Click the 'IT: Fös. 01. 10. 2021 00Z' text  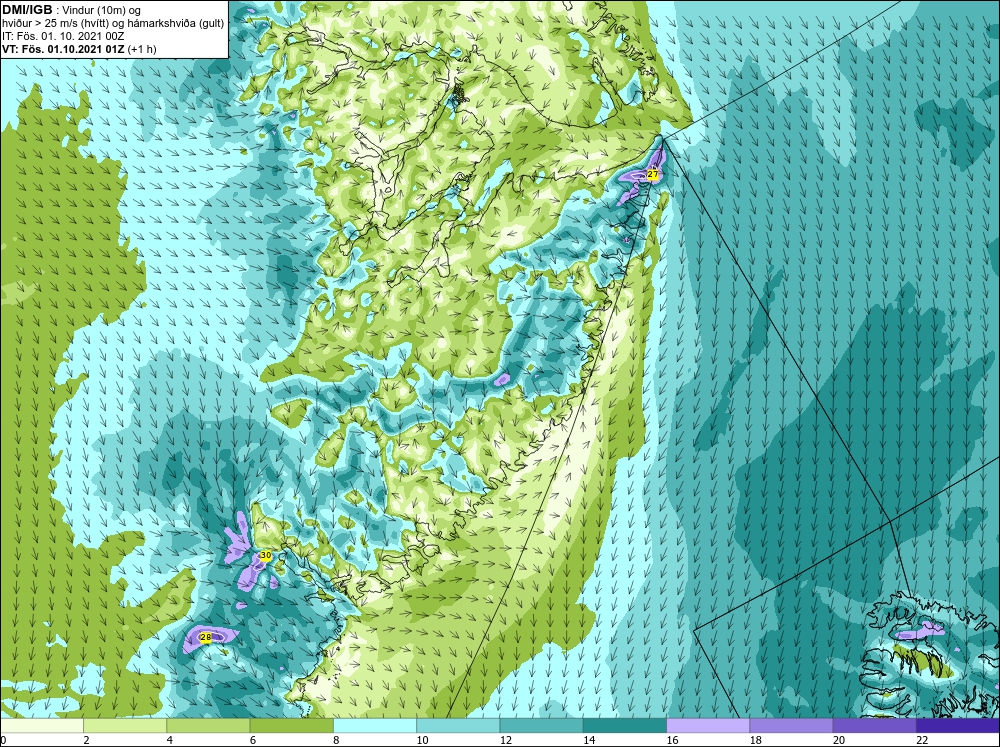point(62,36)
